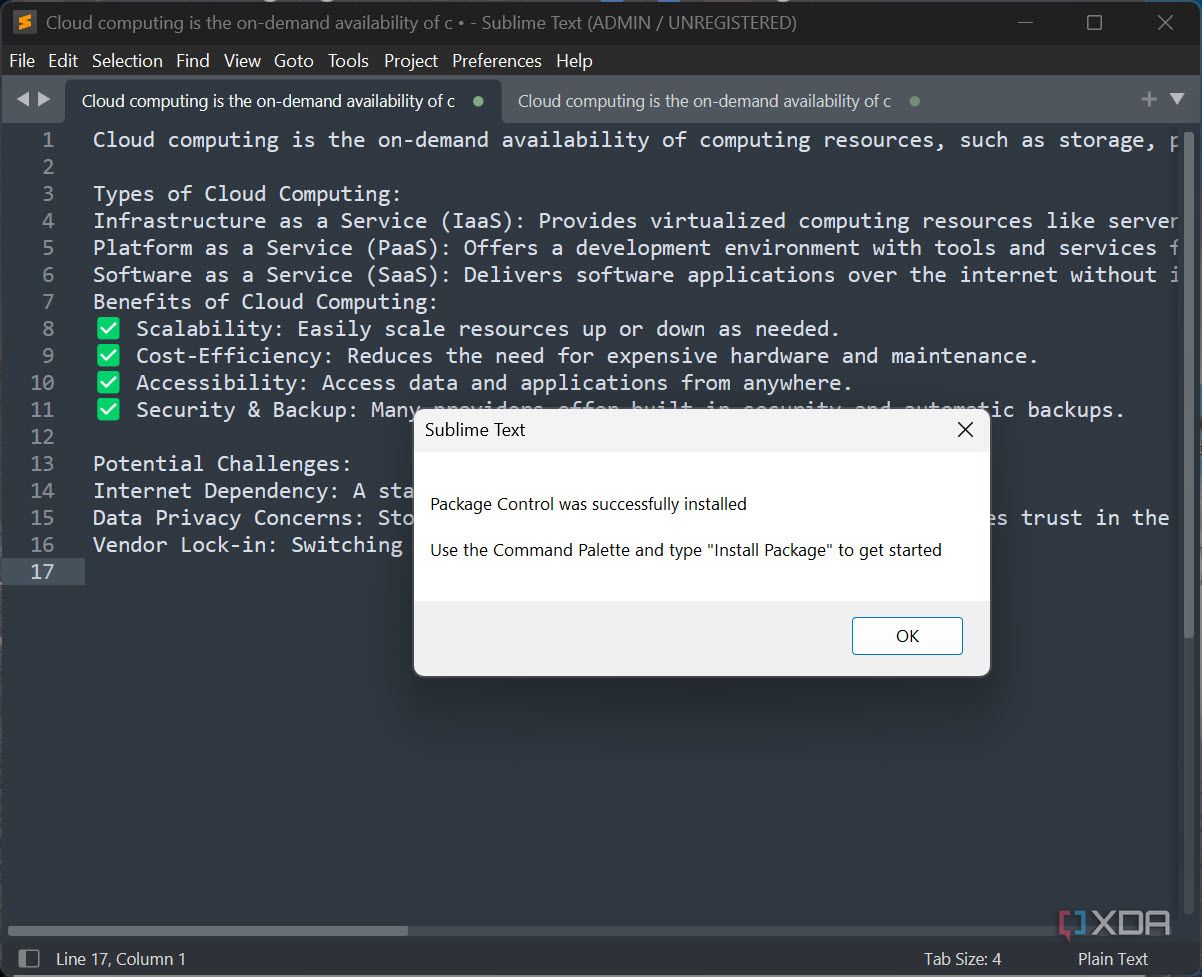Go to next tab with right arrow

coord(44,99)
